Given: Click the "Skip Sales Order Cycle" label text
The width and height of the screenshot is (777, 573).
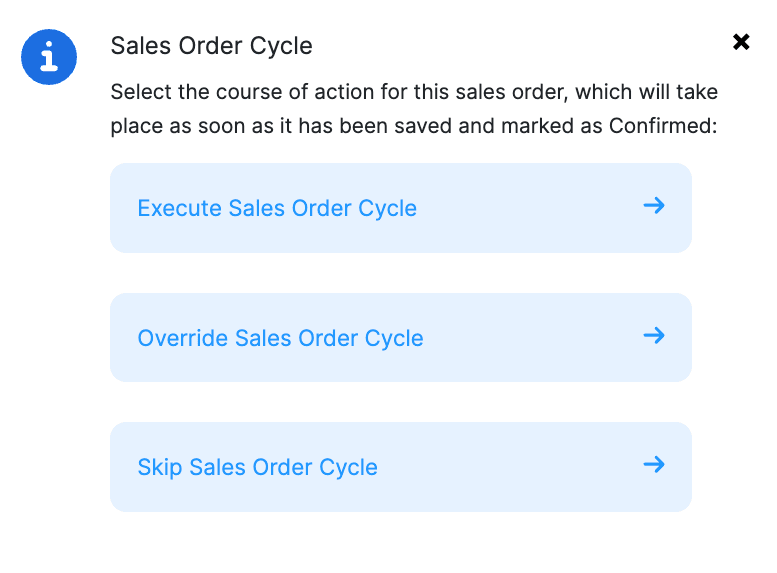Looking at the screenshot, I should [x=257, y=467].
